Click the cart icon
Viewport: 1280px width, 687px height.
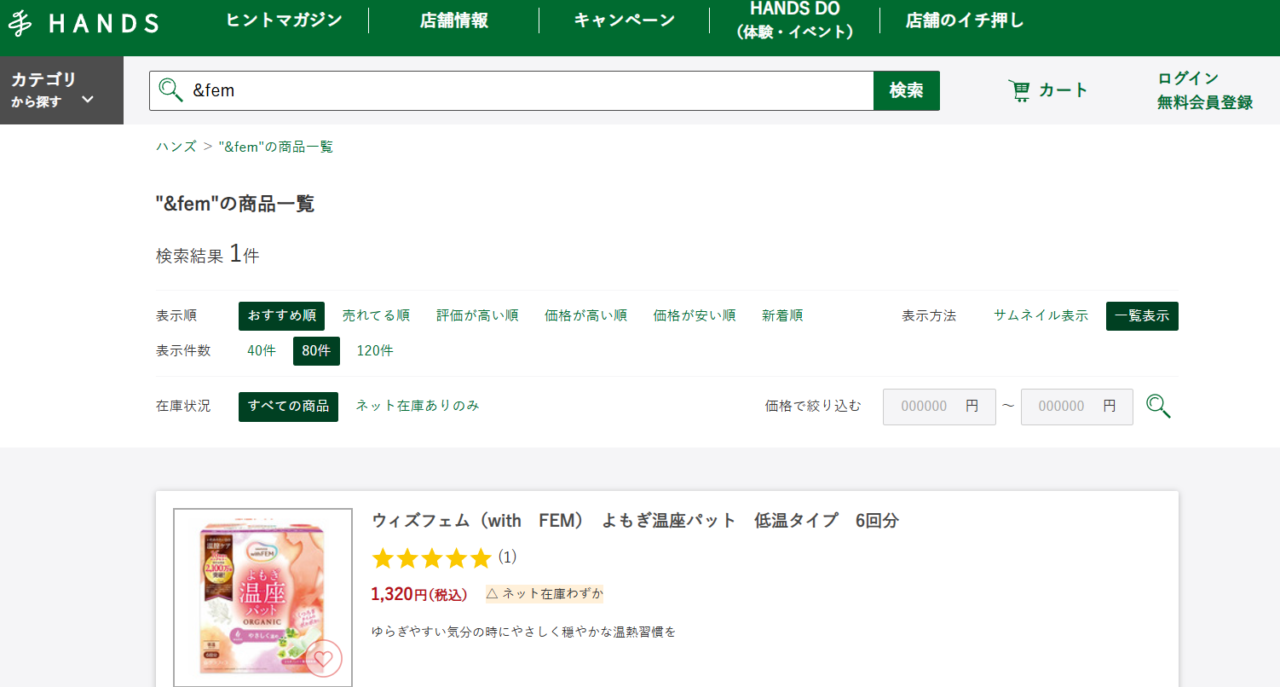1019,90
